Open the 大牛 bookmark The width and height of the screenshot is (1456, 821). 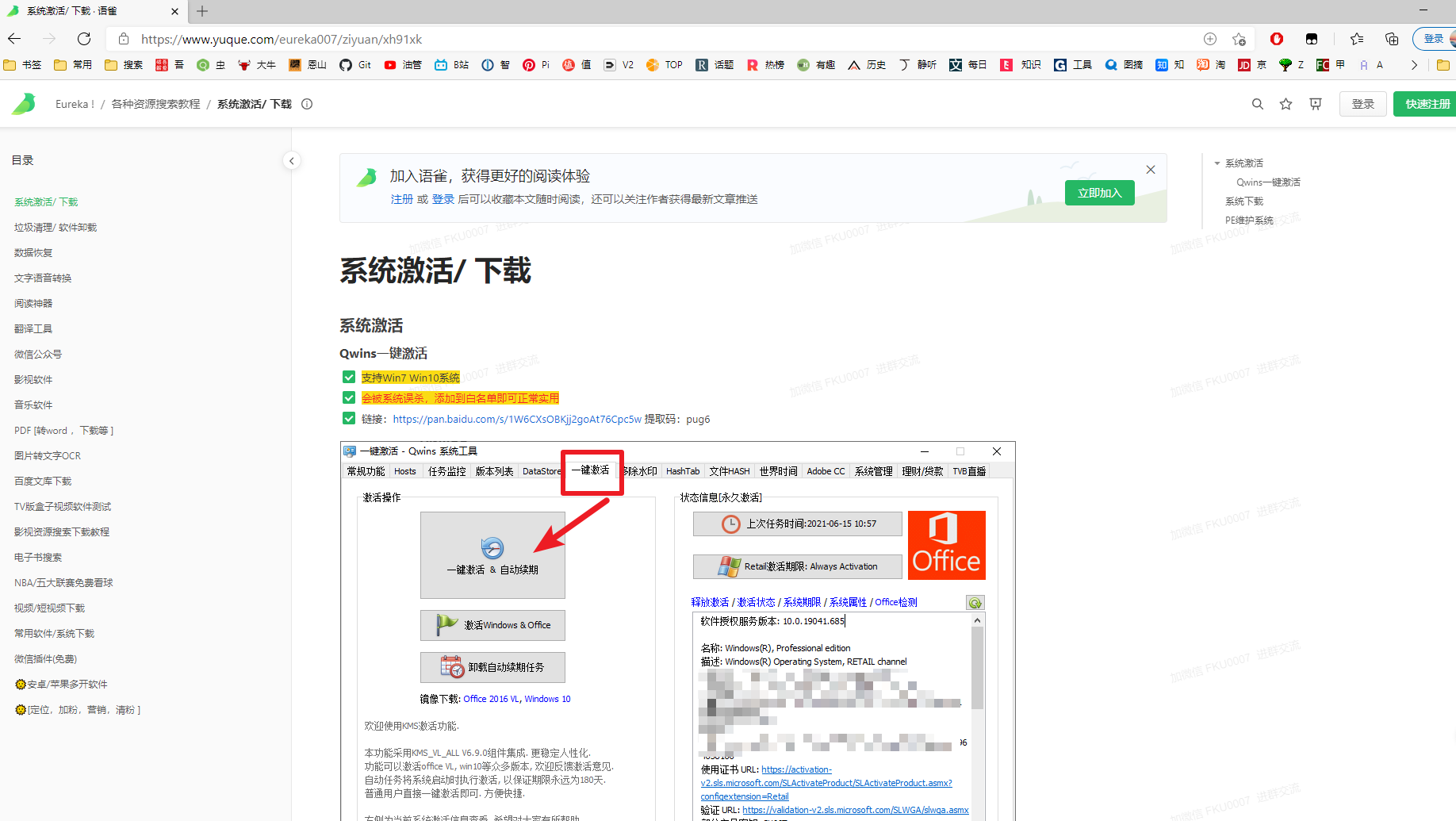tap(257, 65)
